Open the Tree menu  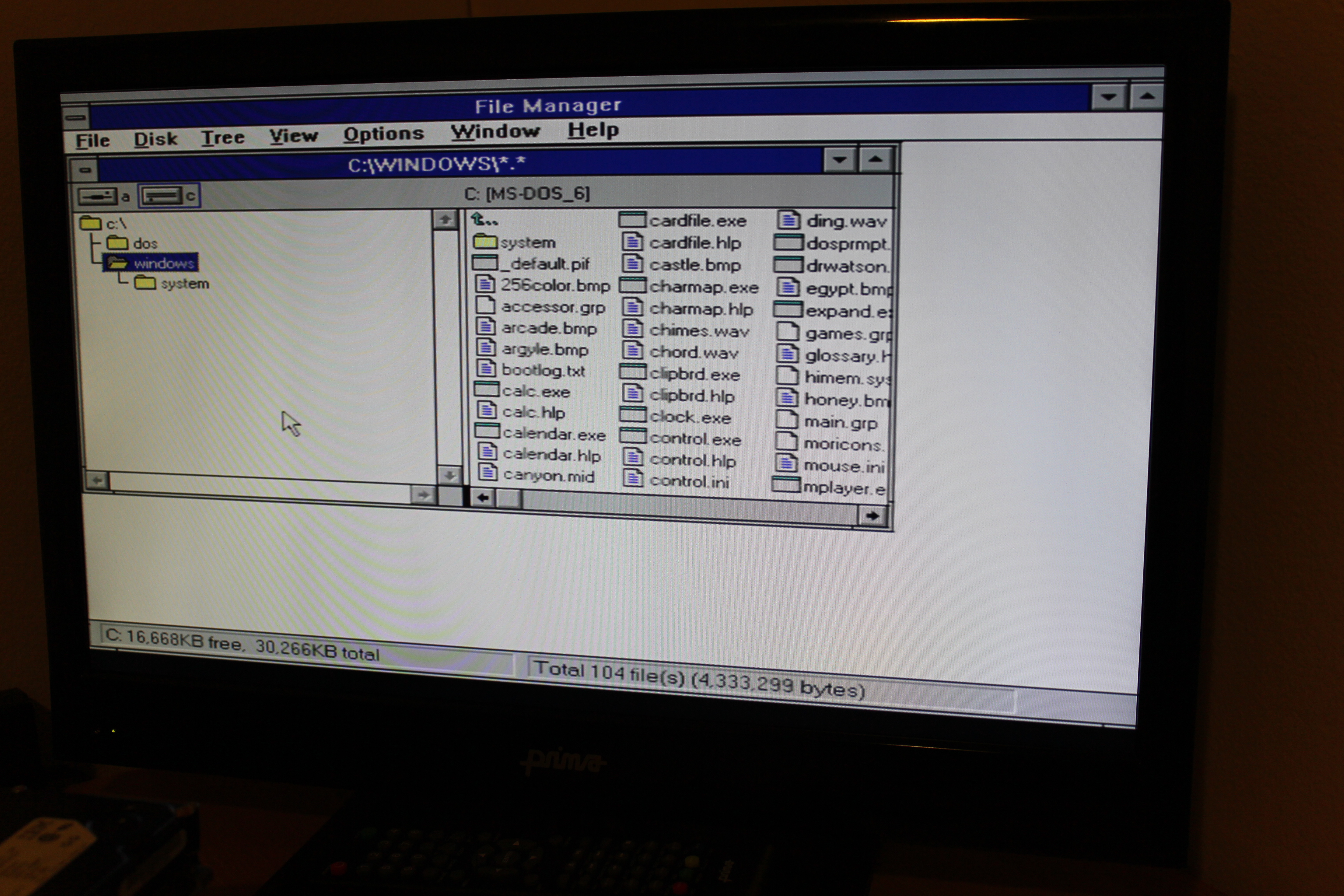(222, 137)
